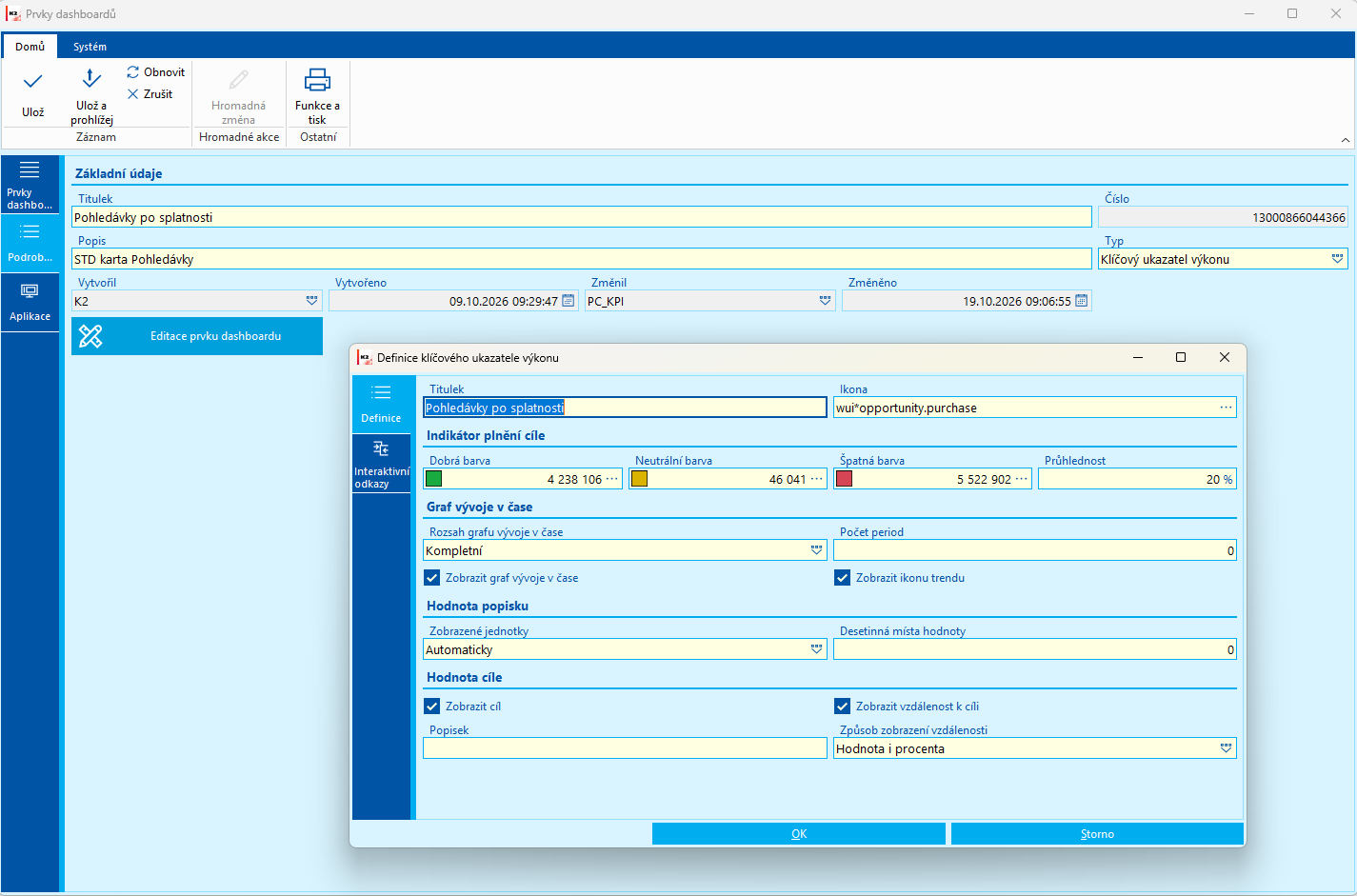Click the red Špatná barva swatch
Viewport: 1357px width, 896px height.
pos(844,479)
